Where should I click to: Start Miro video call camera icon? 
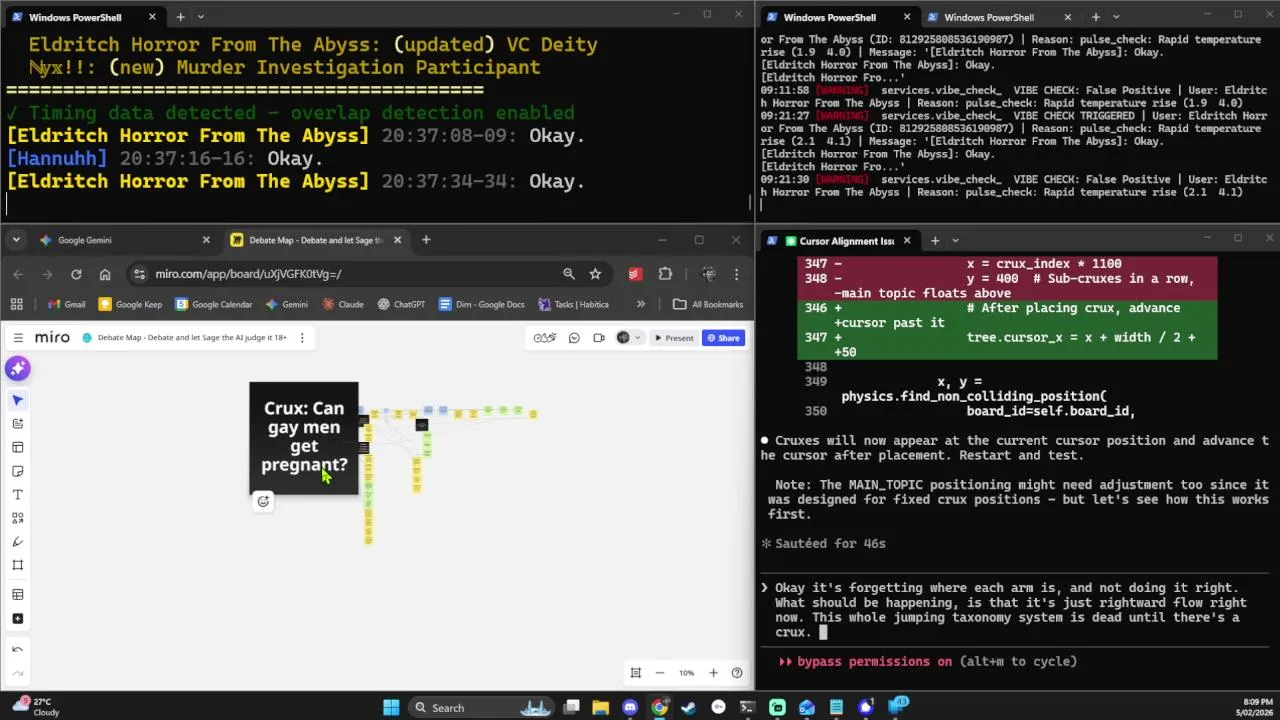pyautogui.click(x=599, y=338)
